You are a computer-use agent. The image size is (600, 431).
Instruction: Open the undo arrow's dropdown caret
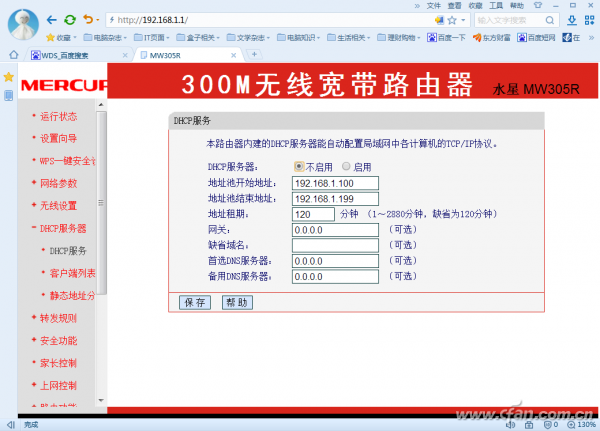[x=98, y=20]
